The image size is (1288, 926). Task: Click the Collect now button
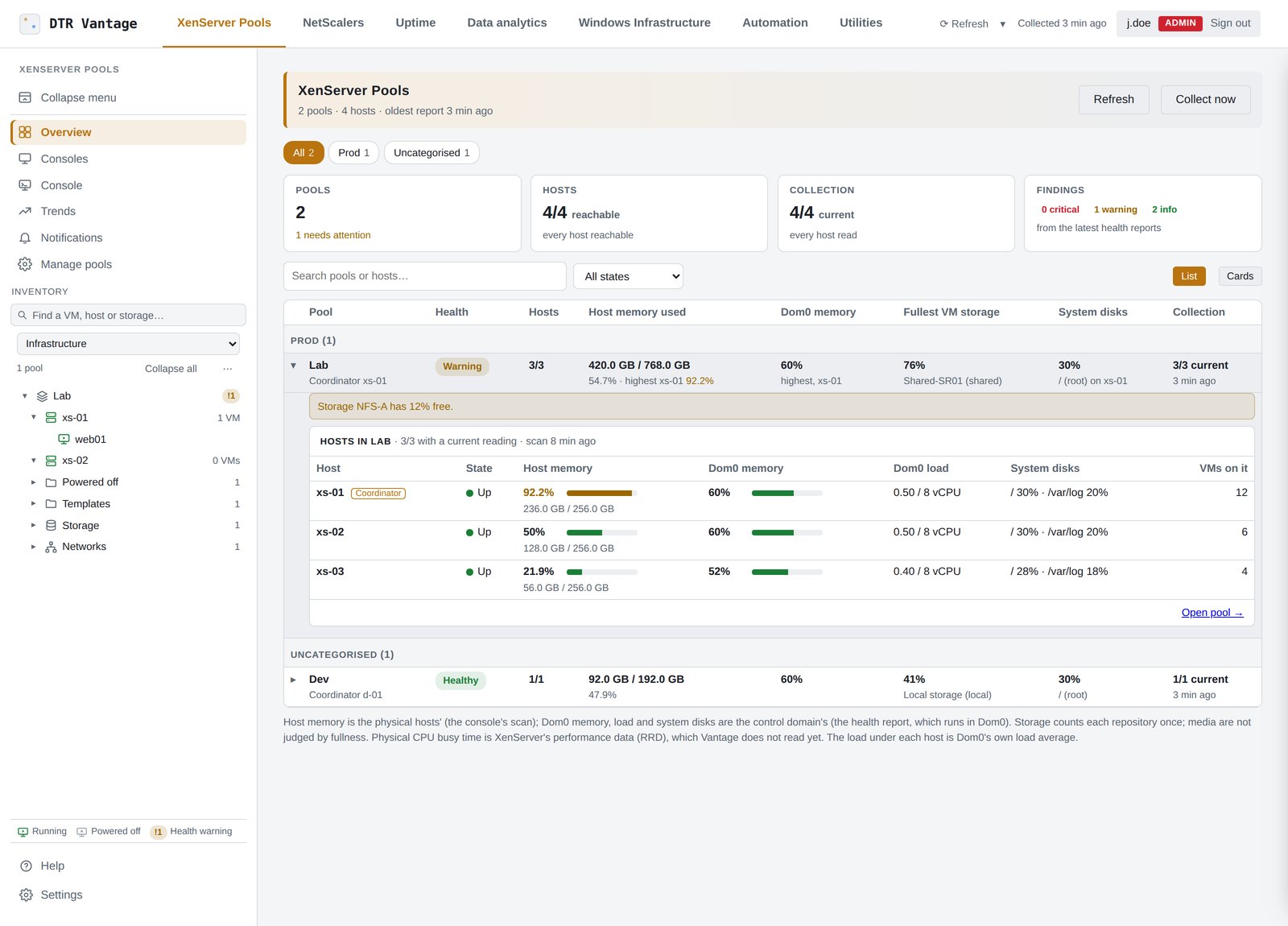(x=1205, y=99)
